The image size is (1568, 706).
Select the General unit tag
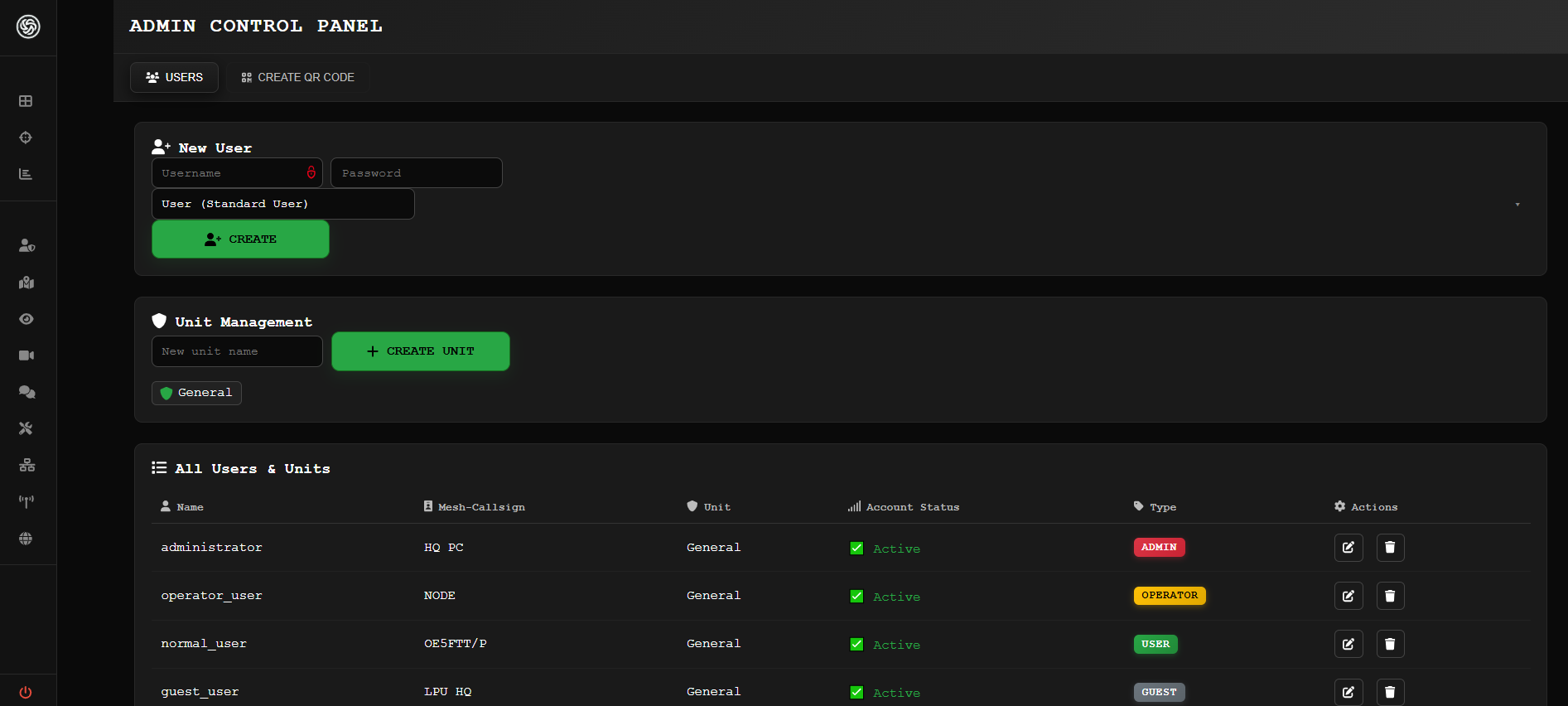pyautogui.click(x=196, y=393)
